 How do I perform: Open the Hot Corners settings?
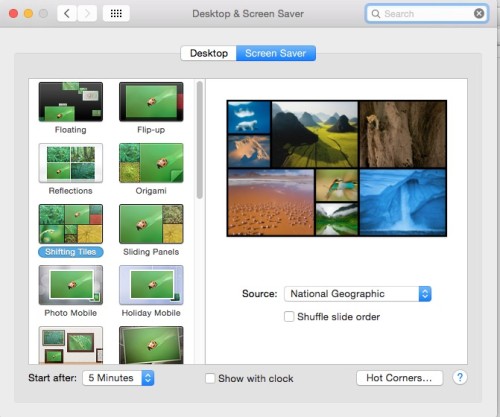click(399, 378)
